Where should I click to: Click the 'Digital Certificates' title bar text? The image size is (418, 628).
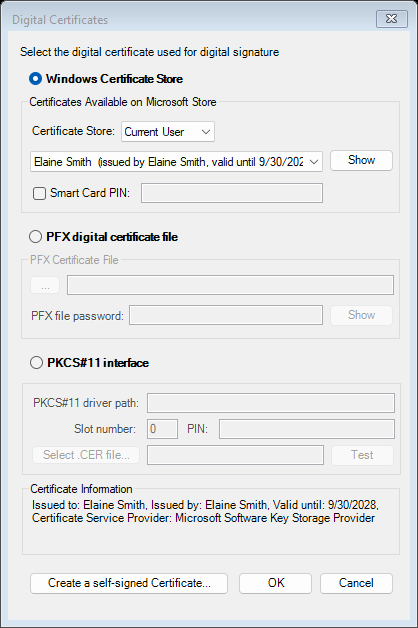(60, 20)
